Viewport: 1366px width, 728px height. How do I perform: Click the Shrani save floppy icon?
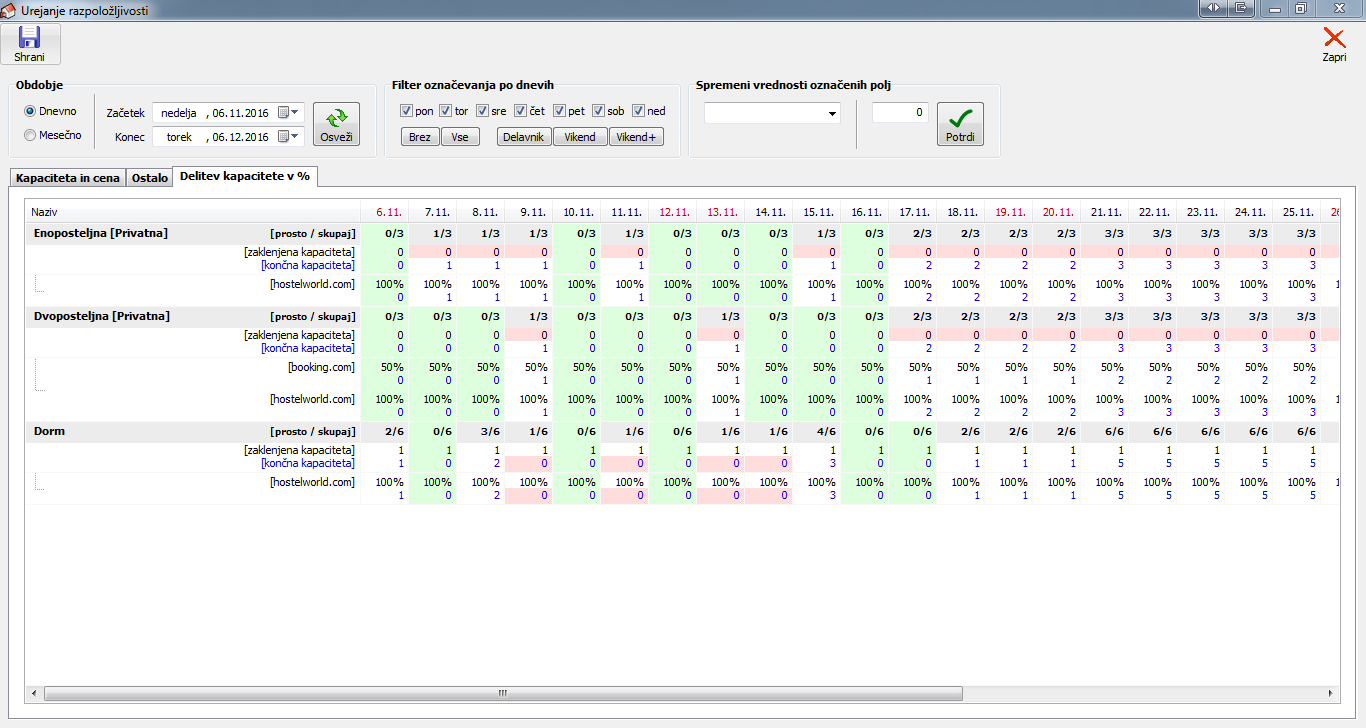point(29,38)
